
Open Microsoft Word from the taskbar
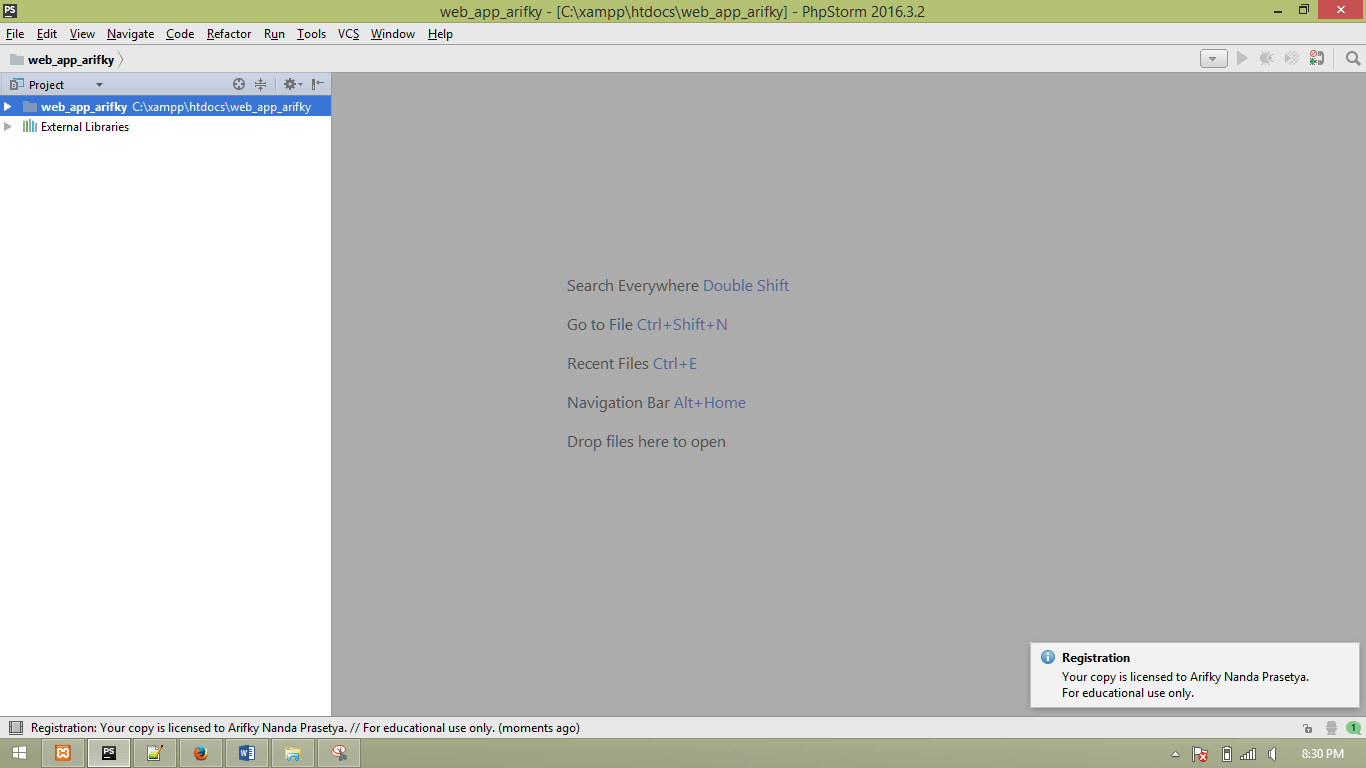pos(247,753)
